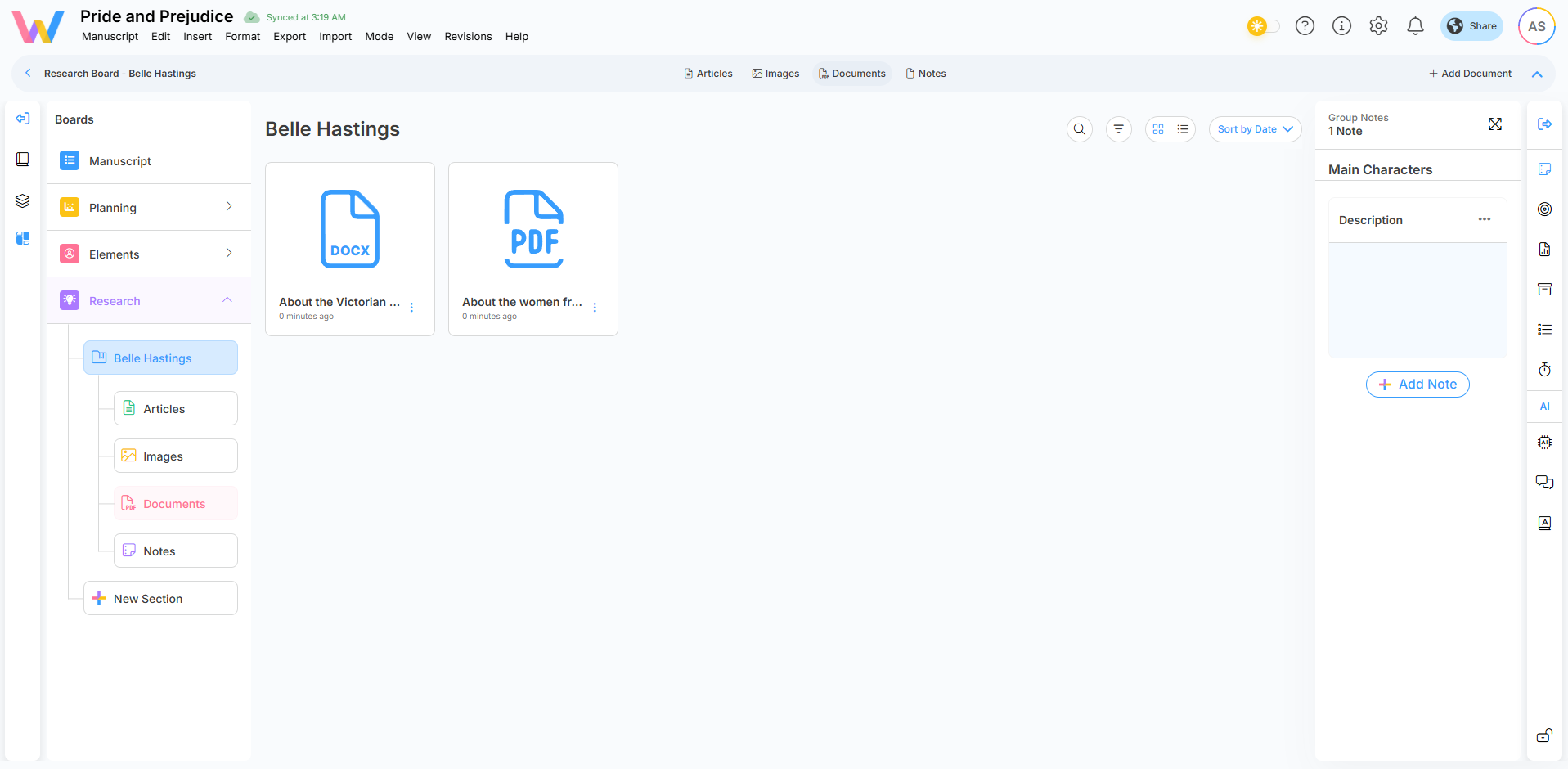Expand the Group Notes panel to fullscreen
Image resolution: width=1568 pixels, height=769 pixels.
[x=1495, y=124]
